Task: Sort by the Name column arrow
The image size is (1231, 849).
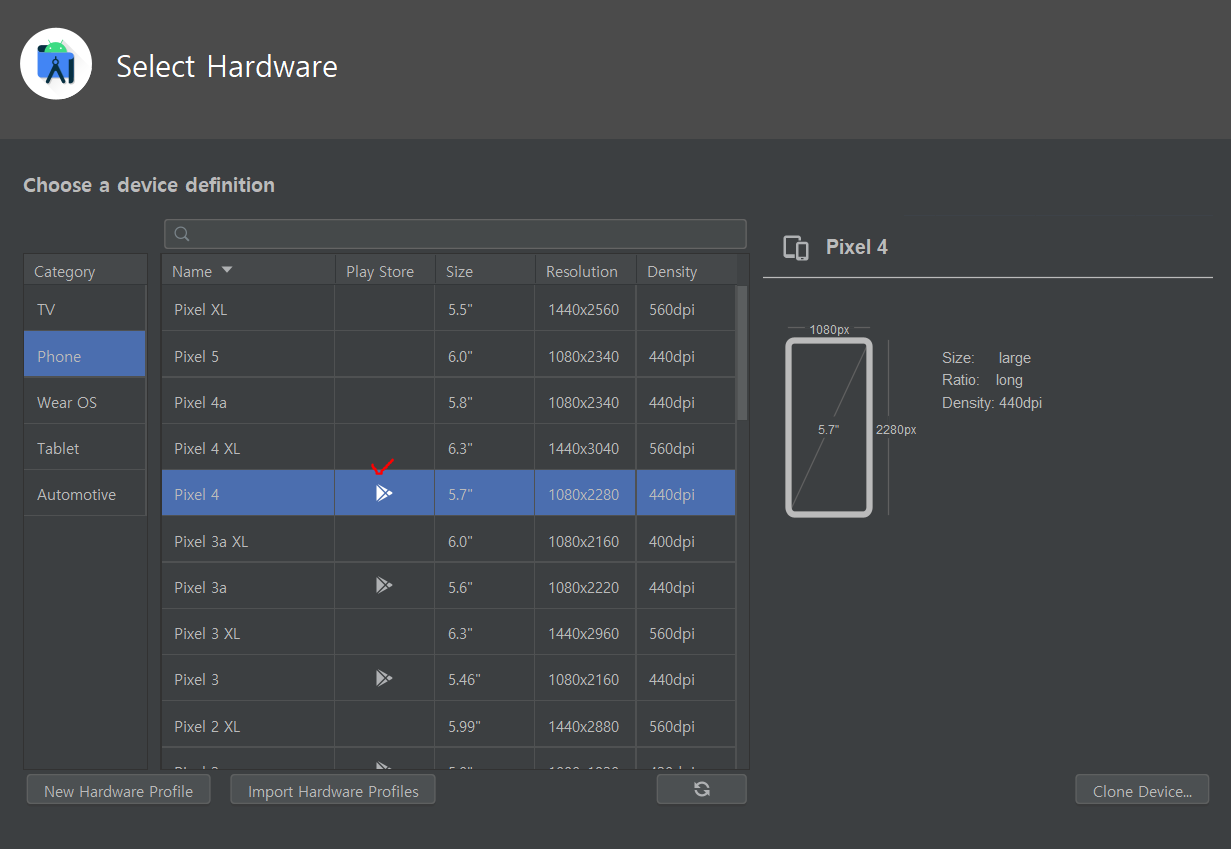Action: [x=227, y=270]
